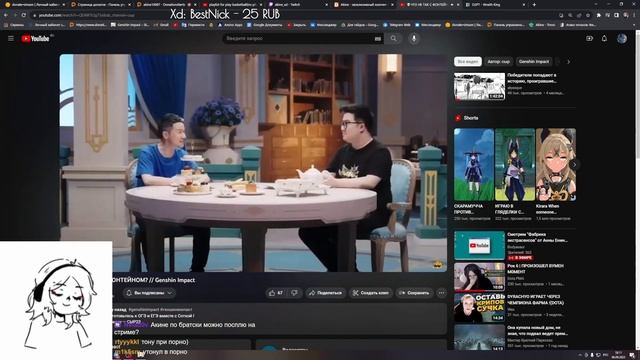
Task: Click the video player to pause
Action: coord(253,163)
